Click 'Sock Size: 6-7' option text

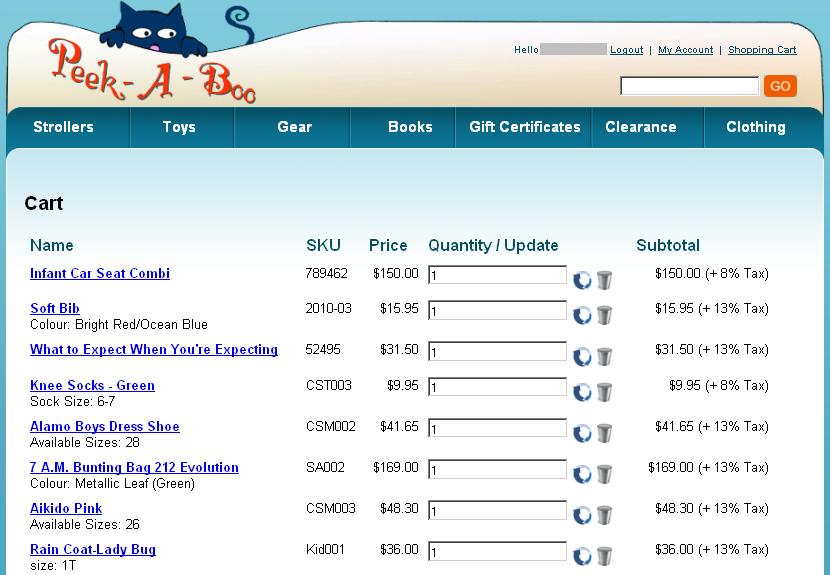pyautogui.click(x=73, y=401)
